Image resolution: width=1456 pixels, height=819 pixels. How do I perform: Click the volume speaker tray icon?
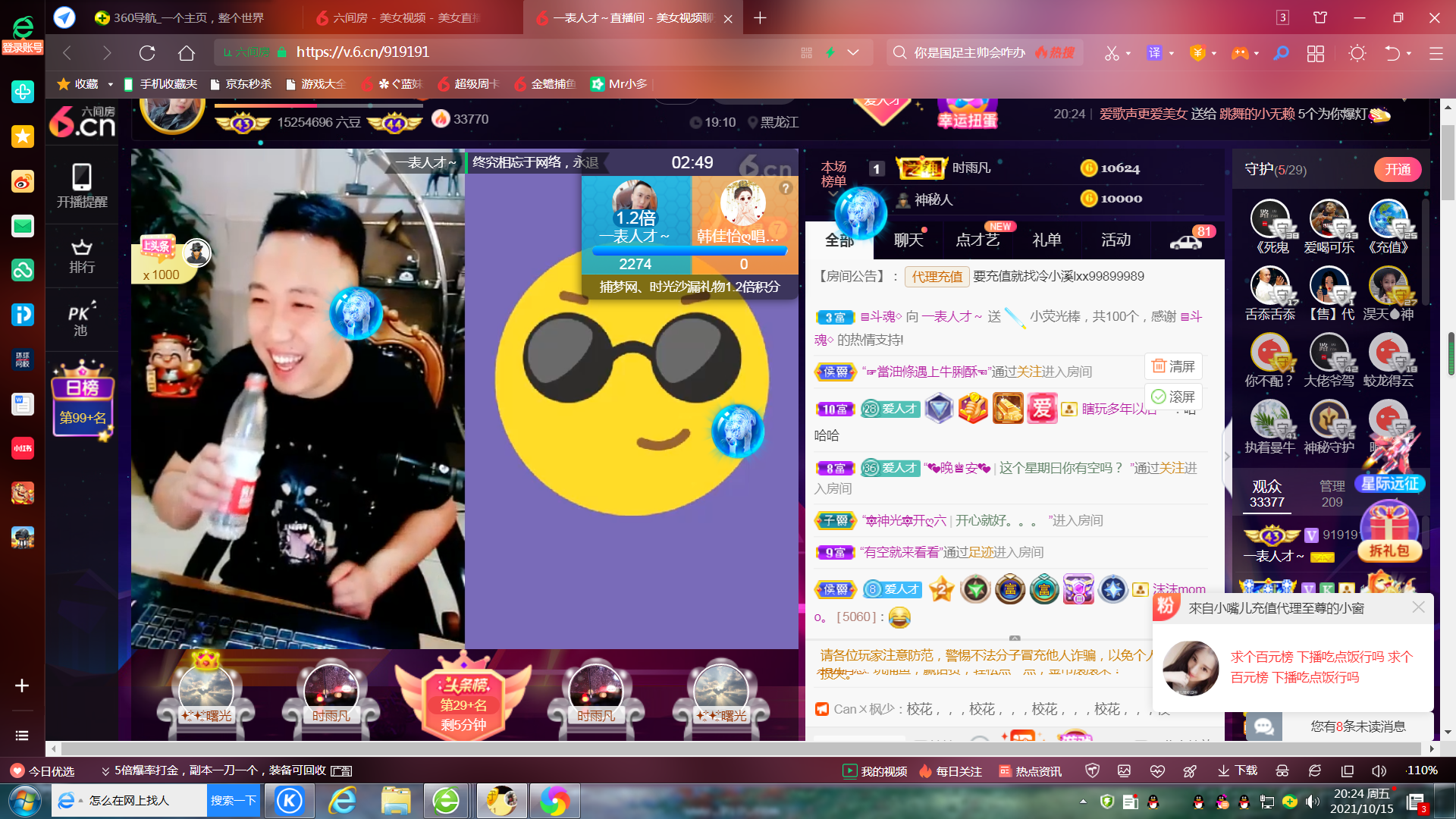1313,802
